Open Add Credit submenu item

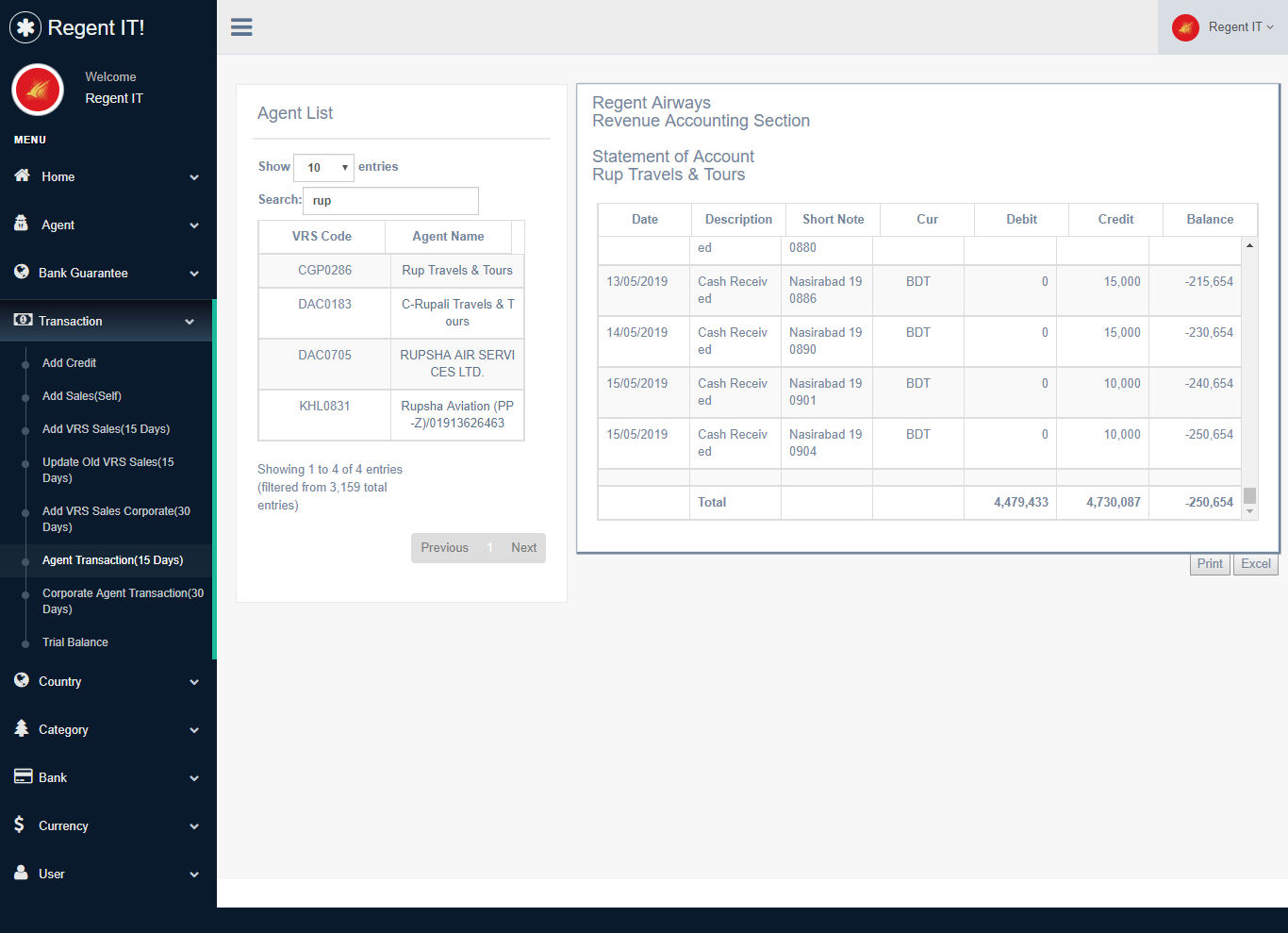(x=69, y=363)
